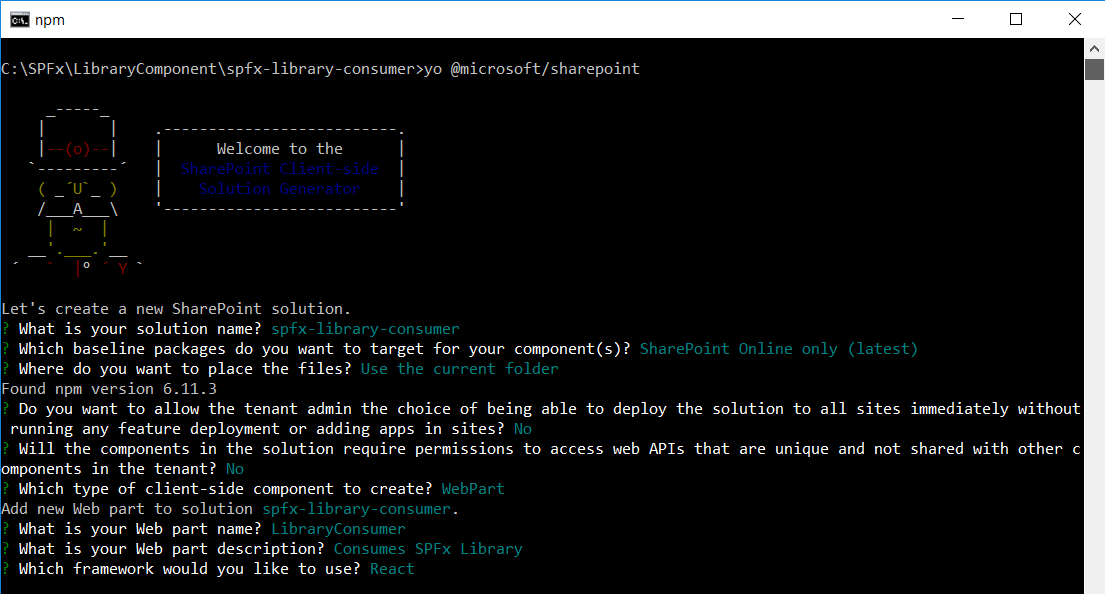Click 'What is your Web part description?' prompt

tap(171, 549)
